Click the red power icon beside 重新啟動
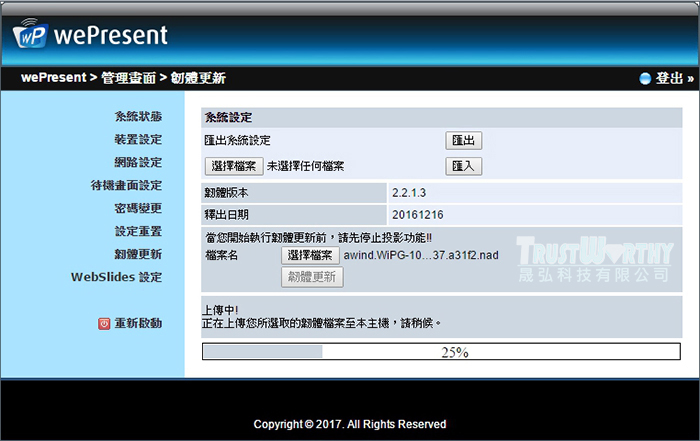The image size is (700, 441). point(104,324)
